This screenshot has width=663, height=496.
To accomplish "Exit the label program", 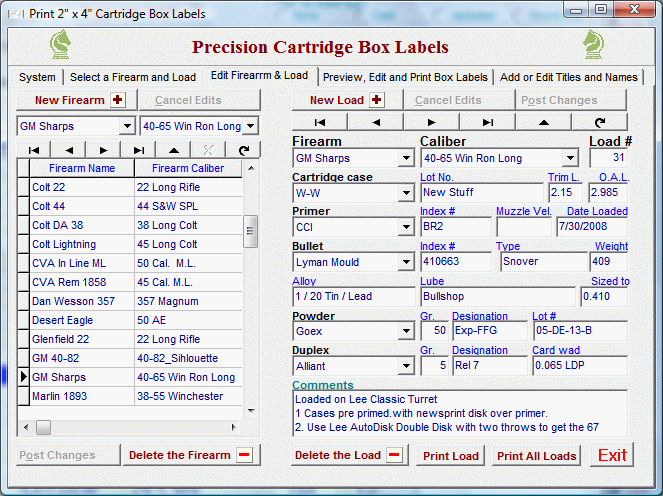I will point(612,455).
